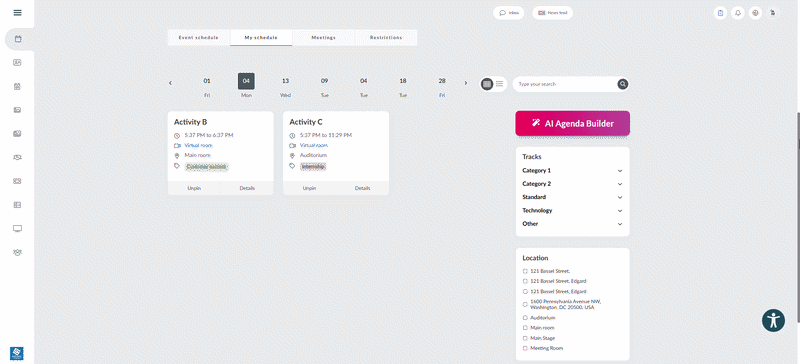800x364 pixels.
Task: Expand the Technology track
Action: pos(572,210)
